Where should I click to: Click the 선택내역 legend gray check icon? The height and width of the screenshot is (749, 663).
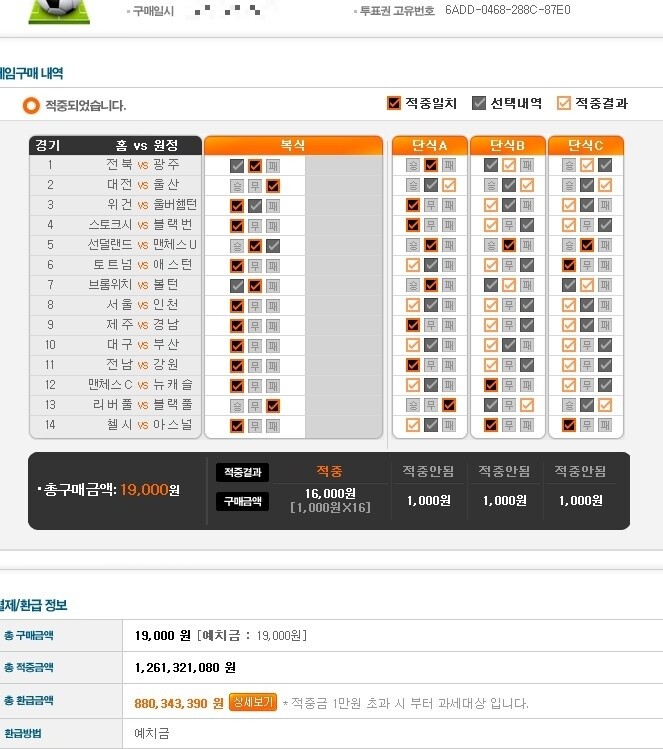pos(479,103)
